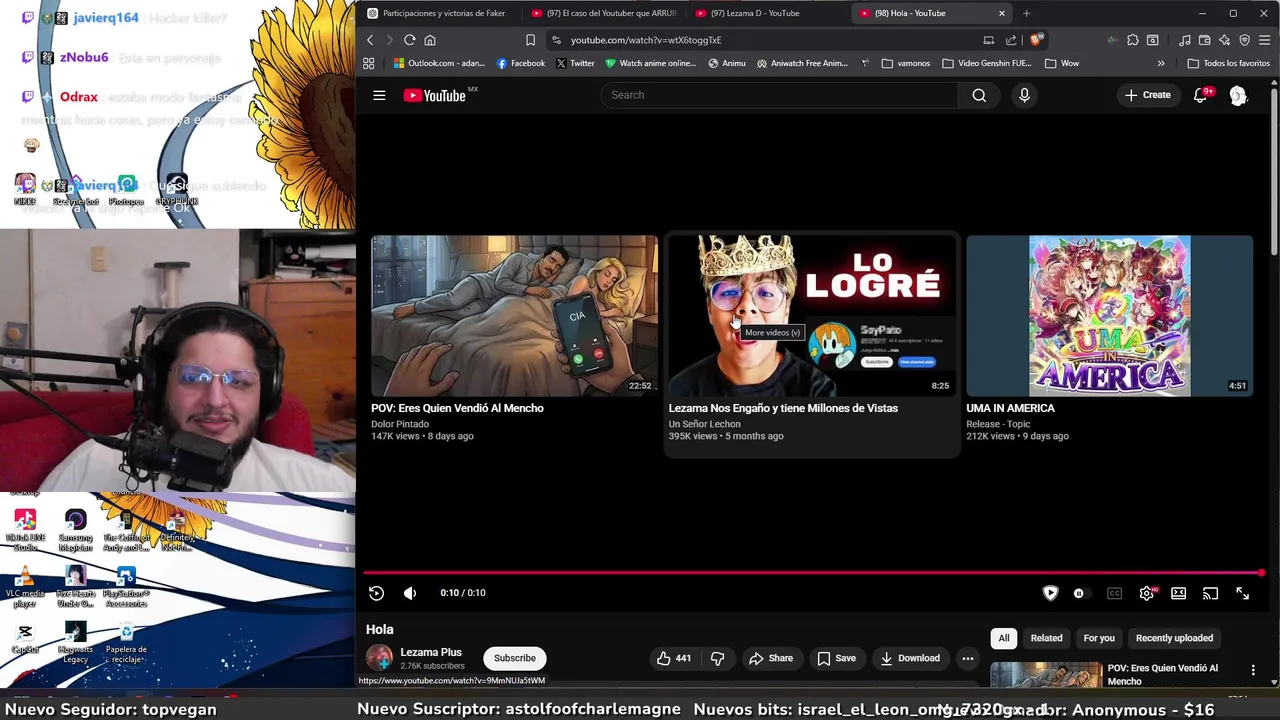Click the red video progress bar
This screenshot has height=720, width=1280.
[814, 573]
